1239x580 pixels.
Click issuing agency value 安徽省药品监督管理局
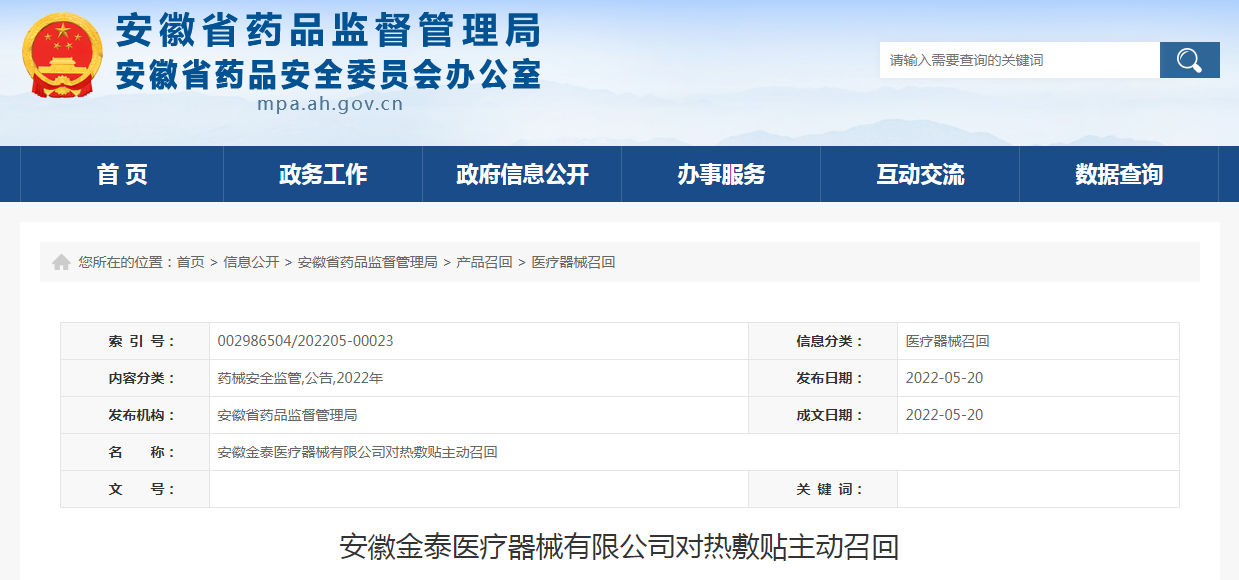click(x=287, y=415)
